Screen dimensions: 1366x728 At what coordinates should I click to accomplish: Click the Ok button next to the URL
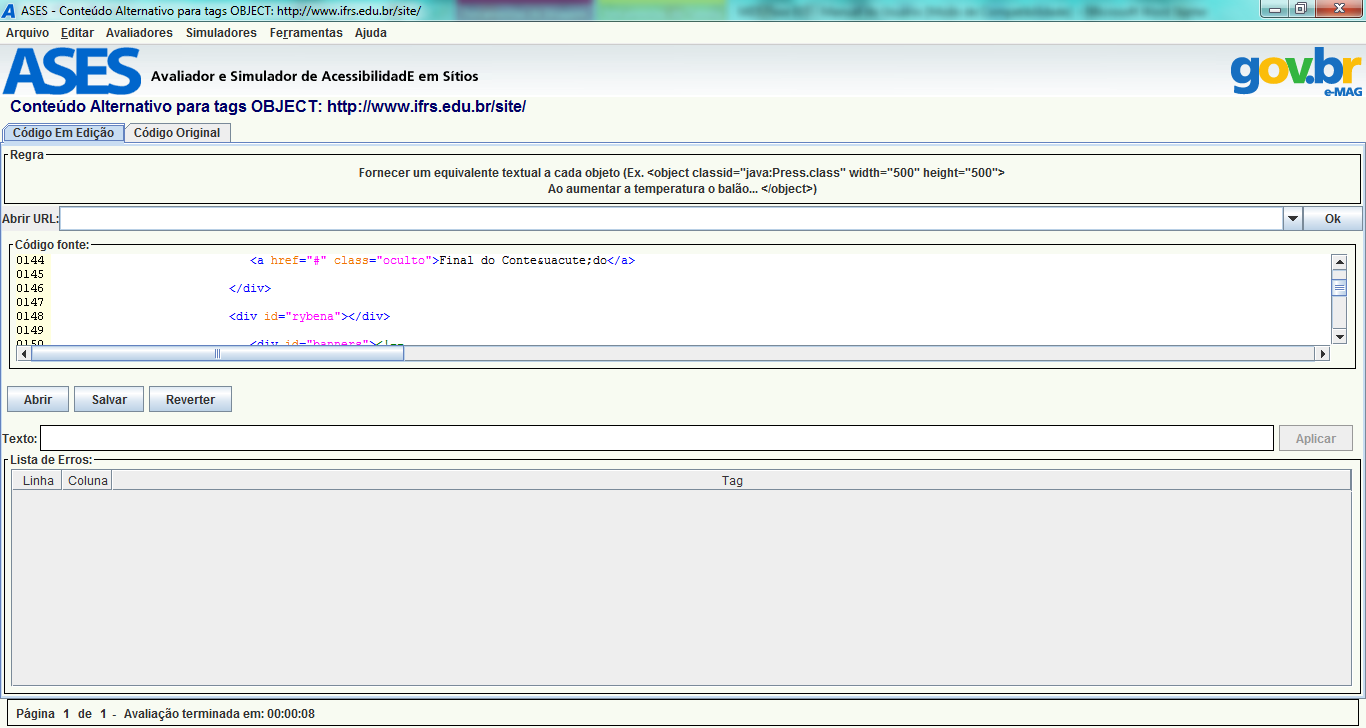point(1333,219)
